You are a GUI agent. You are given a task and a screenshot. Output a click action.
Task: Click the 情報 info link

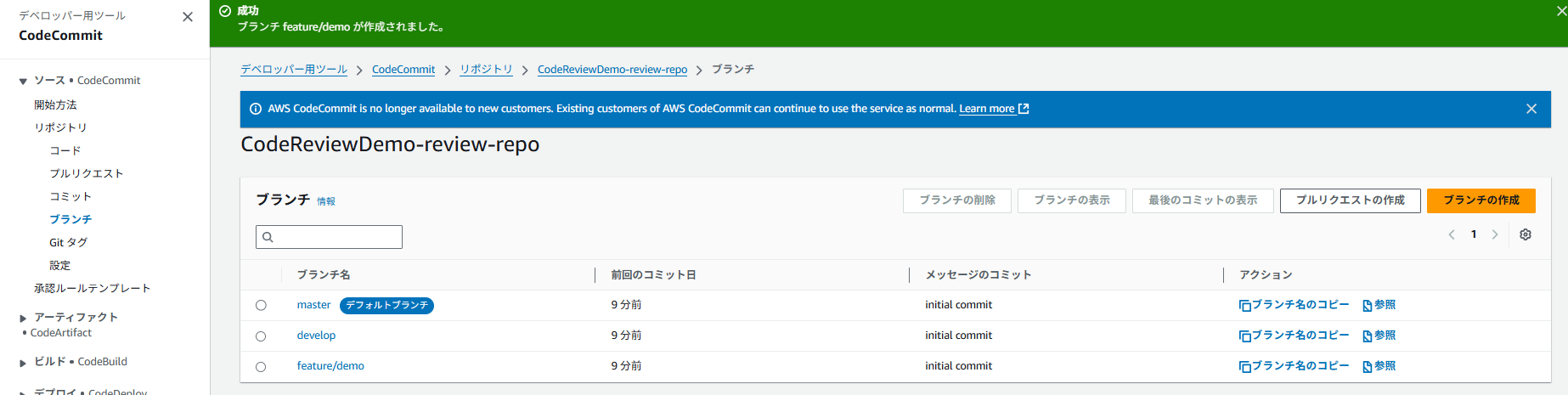pos(326,201)
